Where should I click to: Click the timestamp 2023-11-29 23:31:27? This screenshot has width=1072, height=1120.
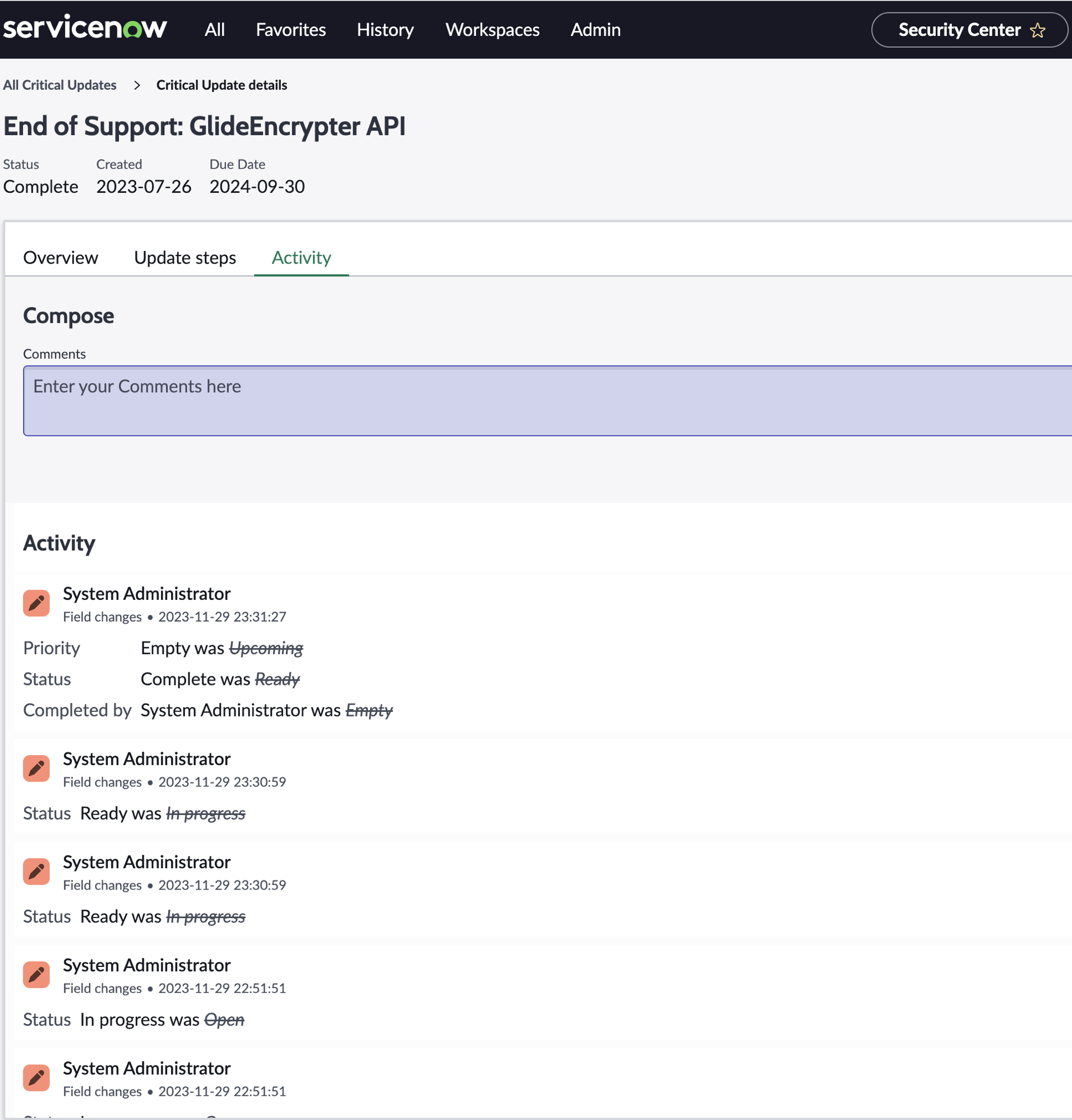222,617
